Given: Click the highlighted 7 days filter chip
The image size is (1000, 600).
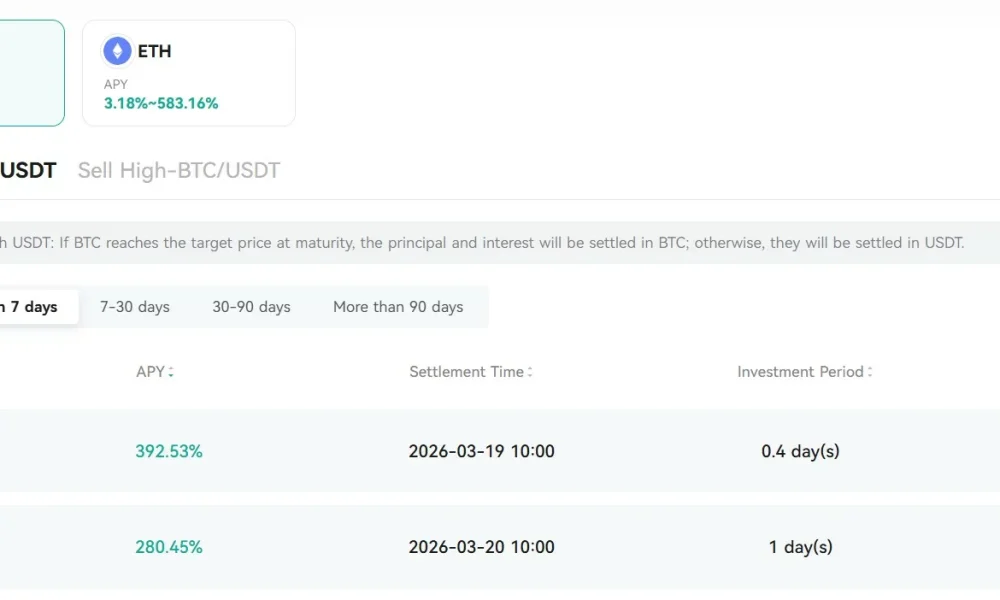Looking at the screenshot, I should coord(30,307).
